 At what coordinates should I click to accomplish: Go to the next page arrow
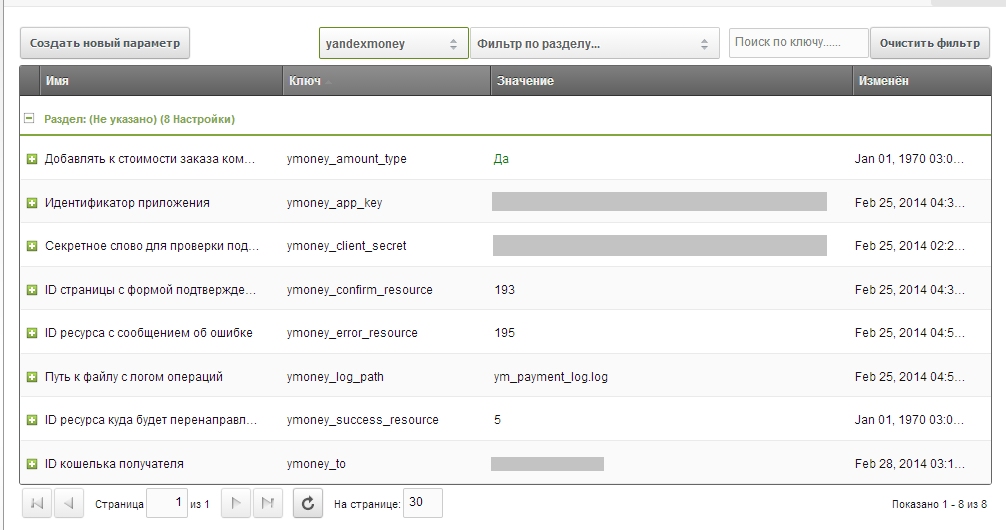point(235,504)
